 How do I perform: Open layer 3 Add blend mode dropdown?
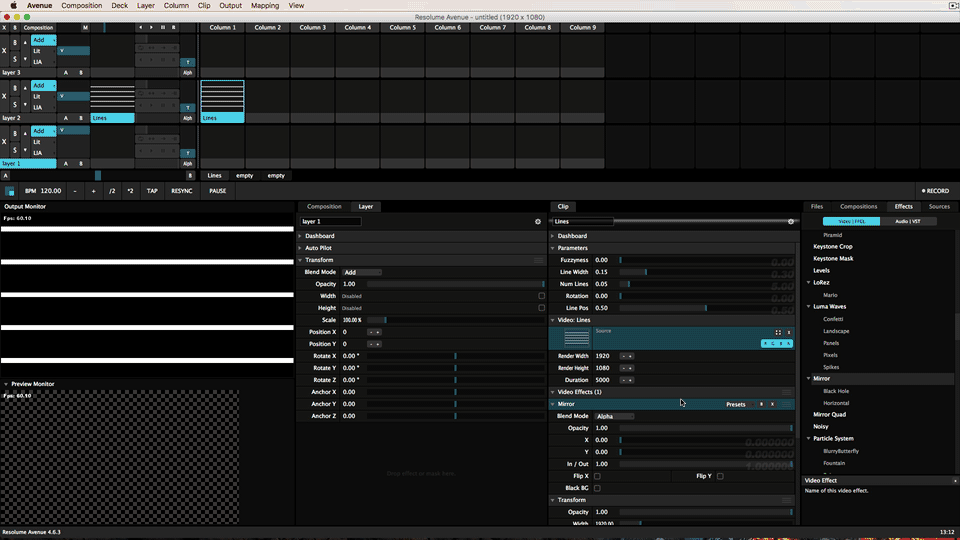[x=43, y=40]
